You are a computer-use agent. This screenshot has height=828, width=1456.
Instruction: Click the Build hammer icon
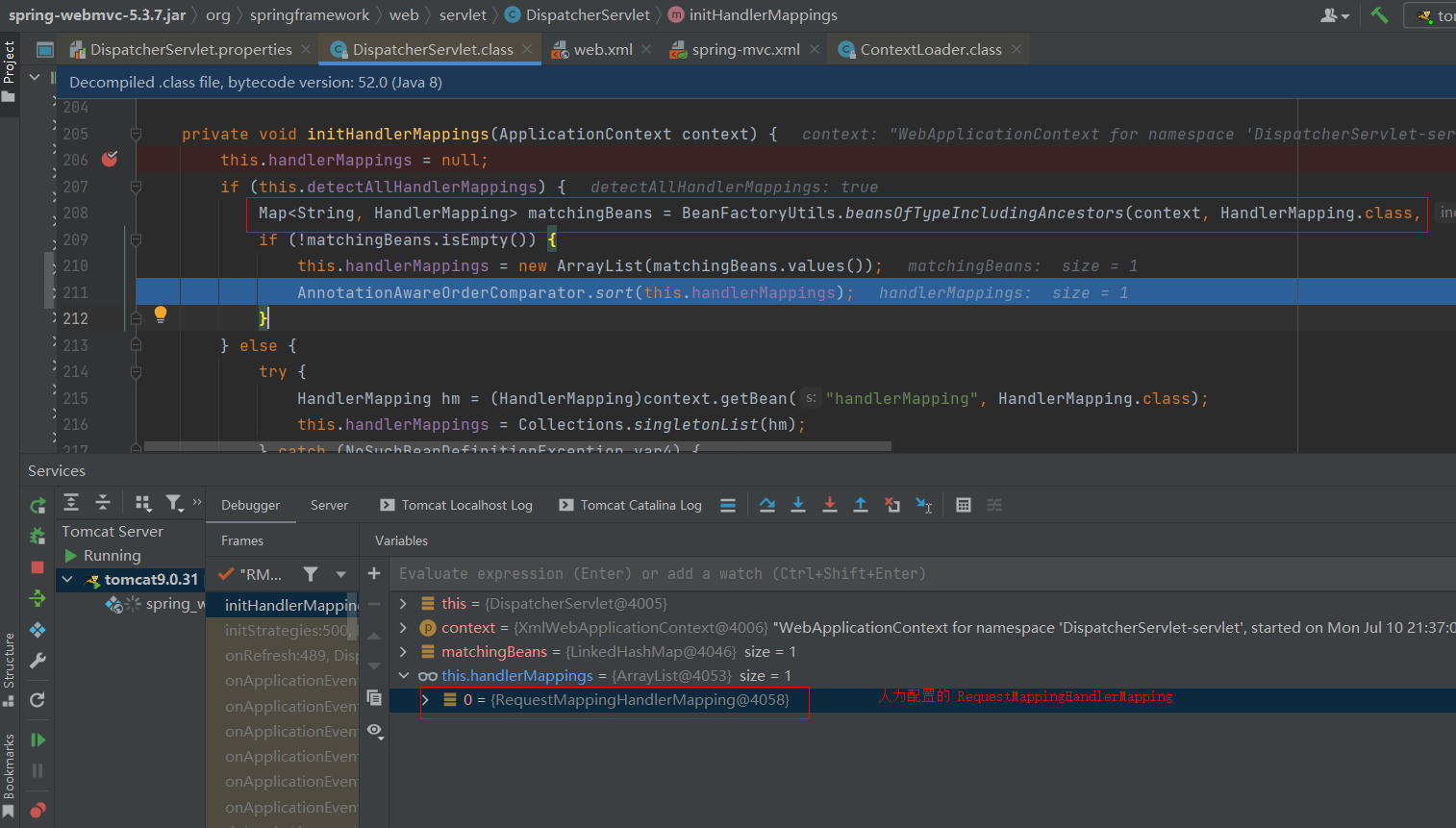tap(1379, 14)
